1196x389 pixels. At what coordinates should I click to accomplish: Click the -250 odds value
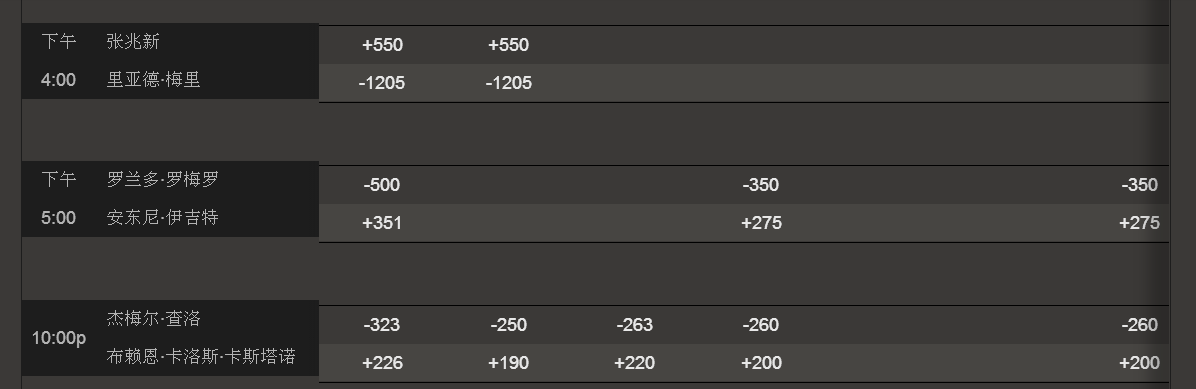click(x=509, y=326)
